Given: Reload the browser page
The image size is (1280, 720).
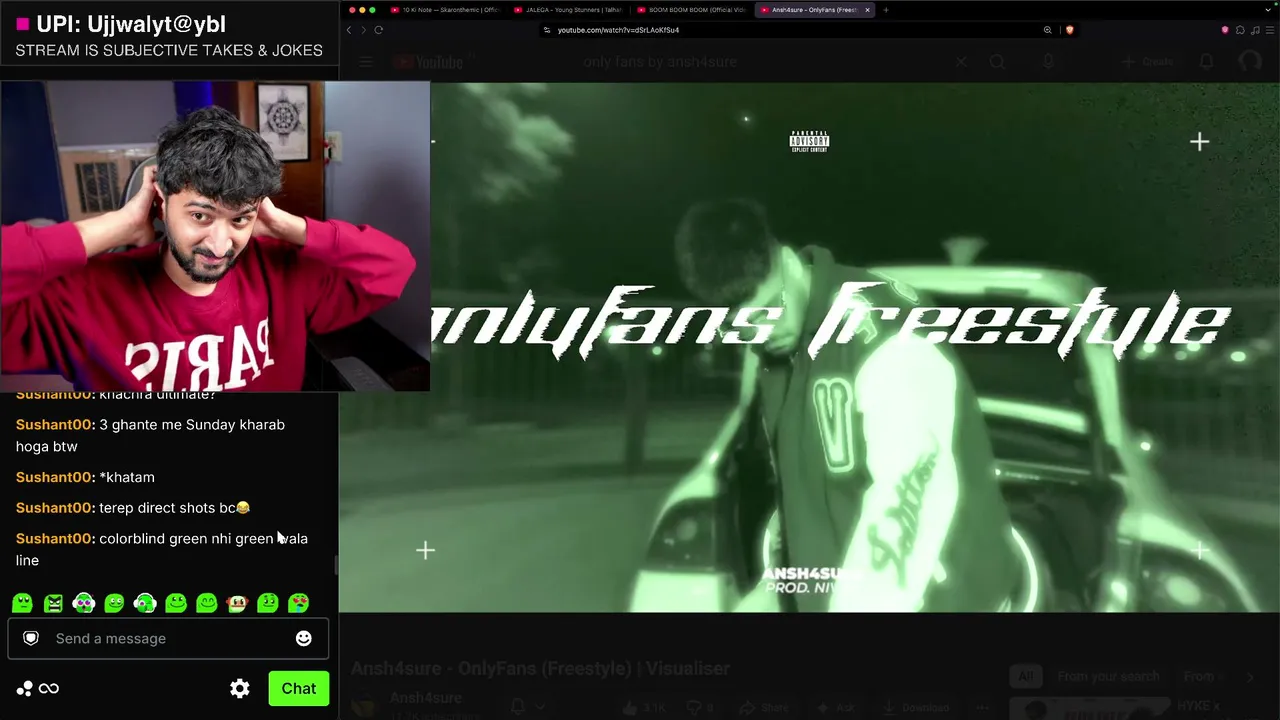Looking at the screenshot, I should point(379,30).
